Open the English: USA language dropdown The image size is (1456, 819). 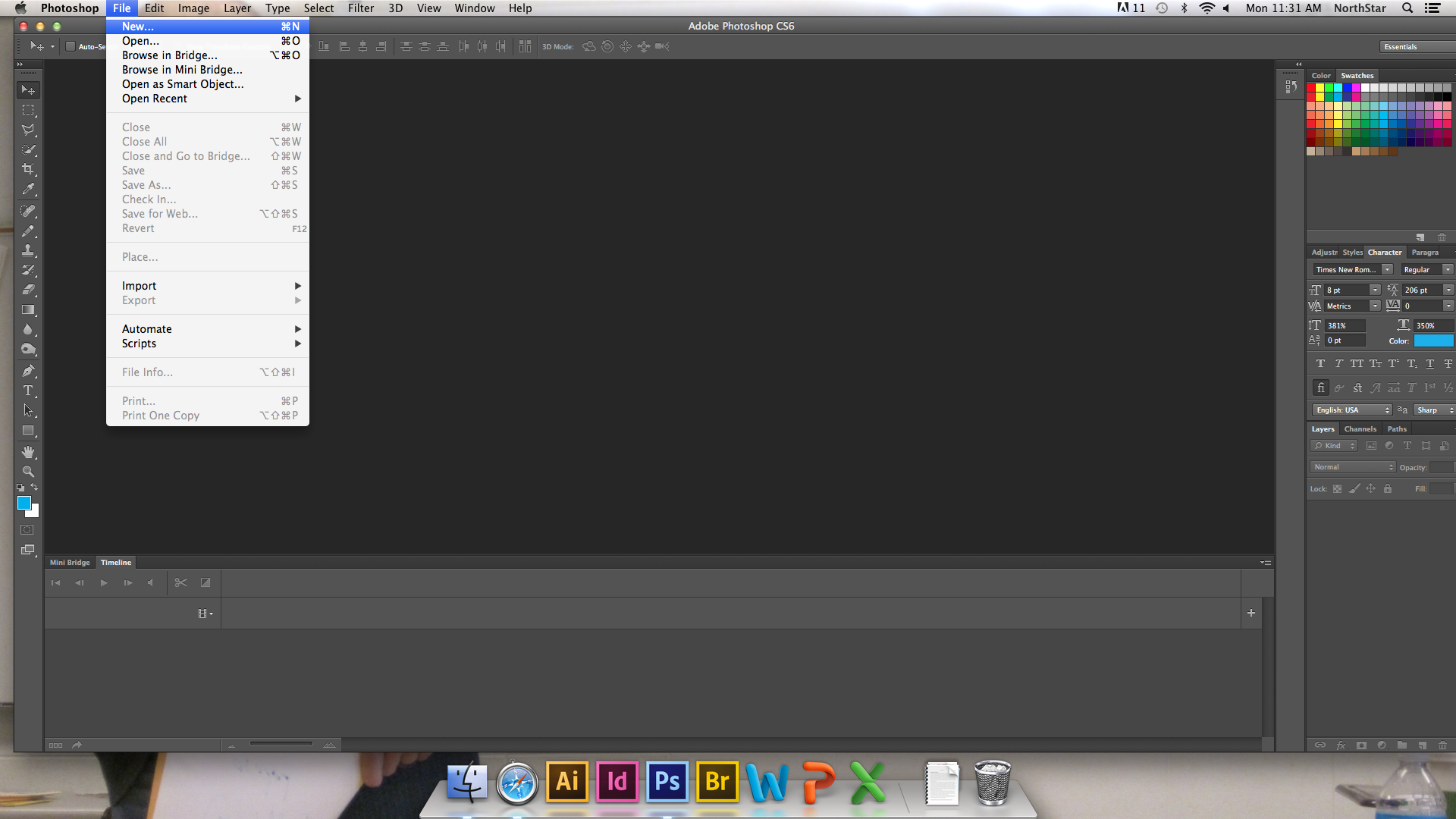[x=1353, y=410]
